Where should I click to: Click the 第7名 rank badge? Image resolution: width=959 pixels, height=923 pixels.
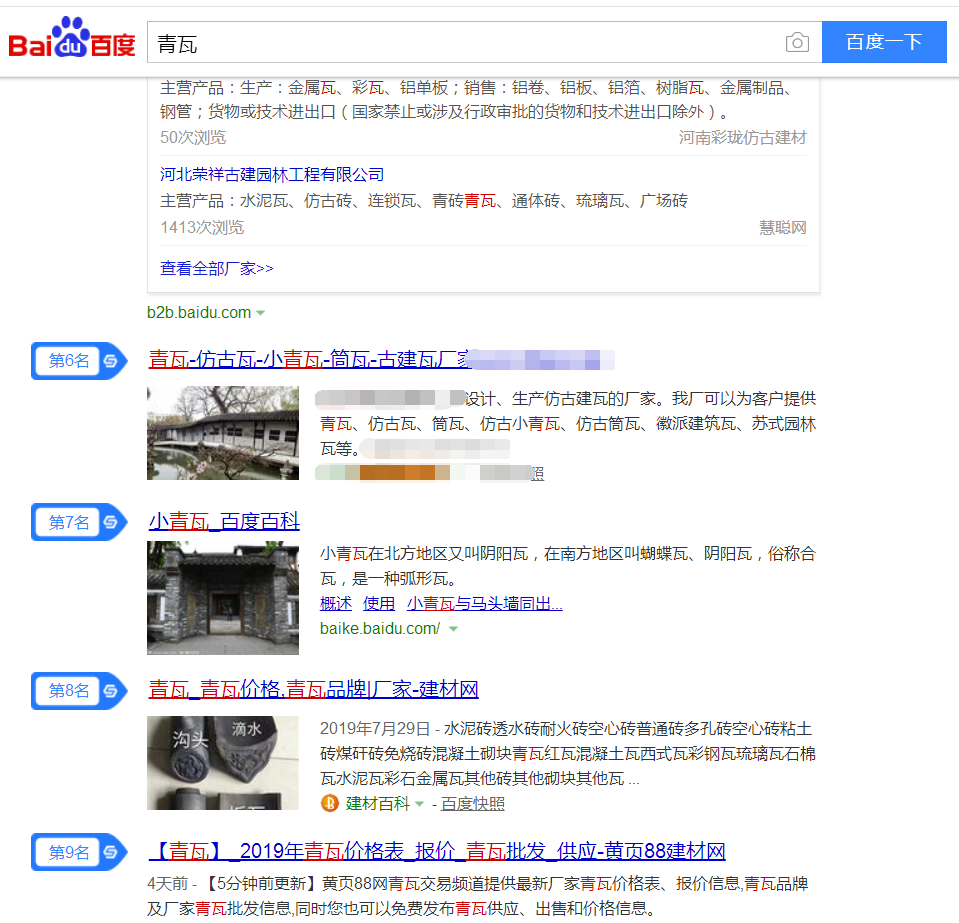pos(80,522)
